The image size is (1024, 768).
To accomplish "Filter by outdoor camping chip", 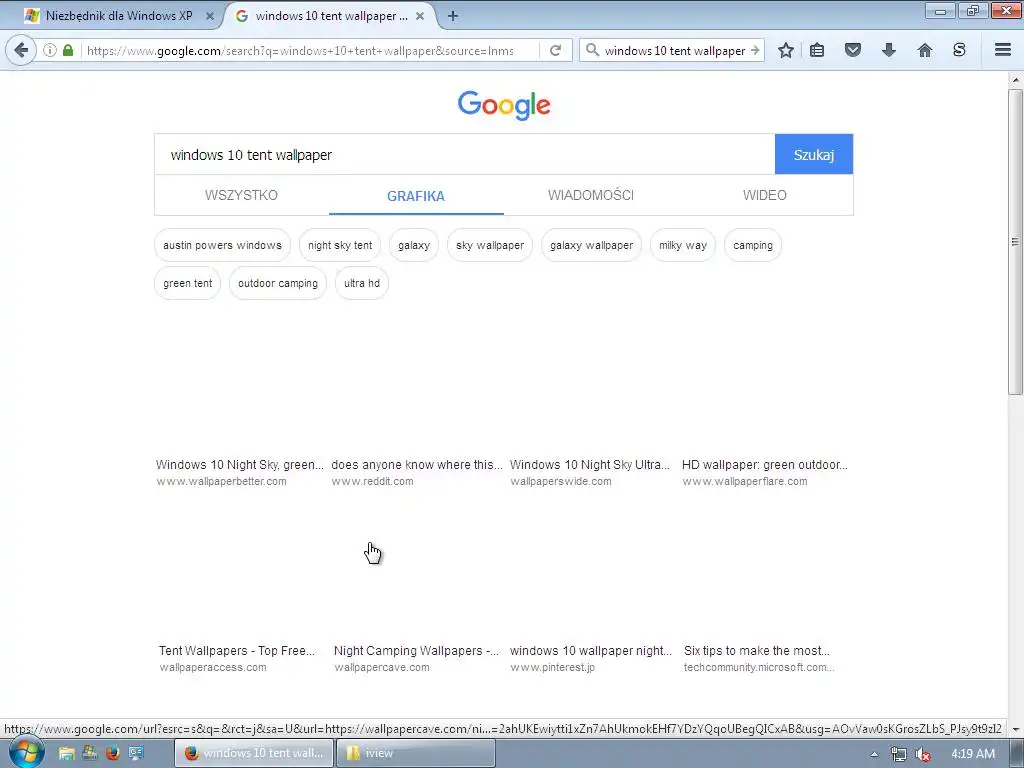I will coord(278,283).
